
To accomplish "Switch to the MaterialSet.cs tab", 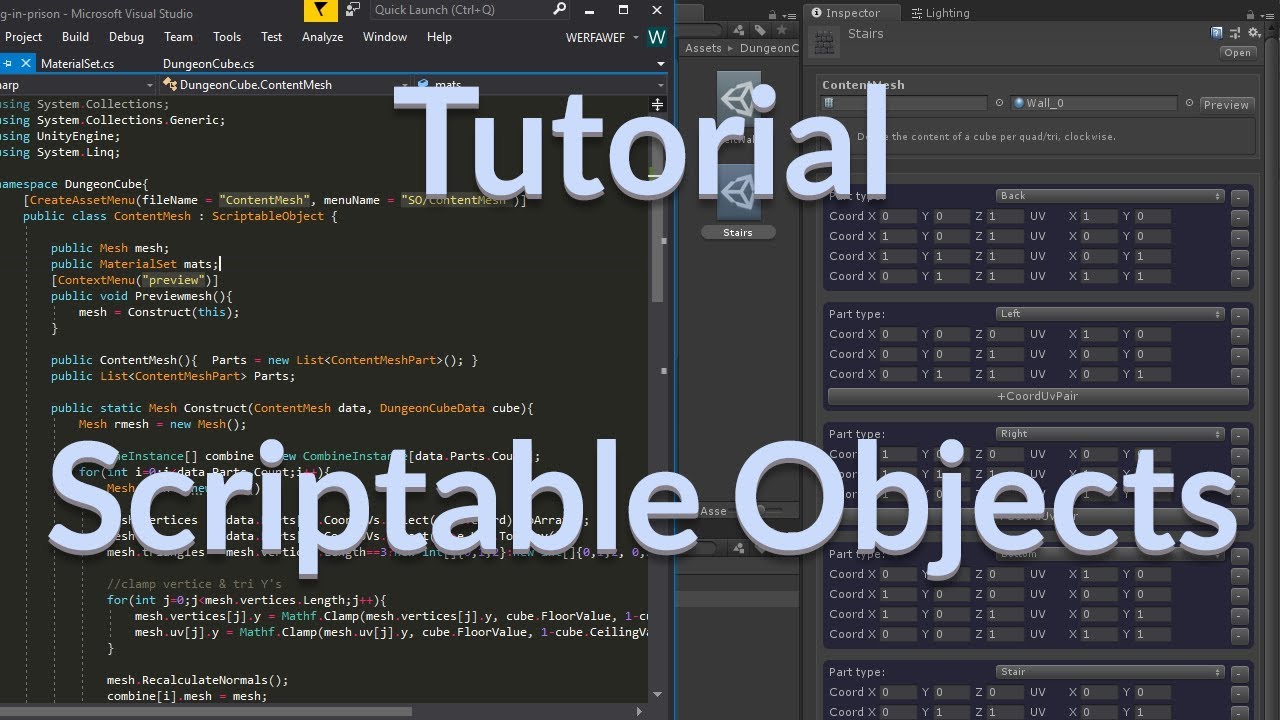I will tap(78, 64).
